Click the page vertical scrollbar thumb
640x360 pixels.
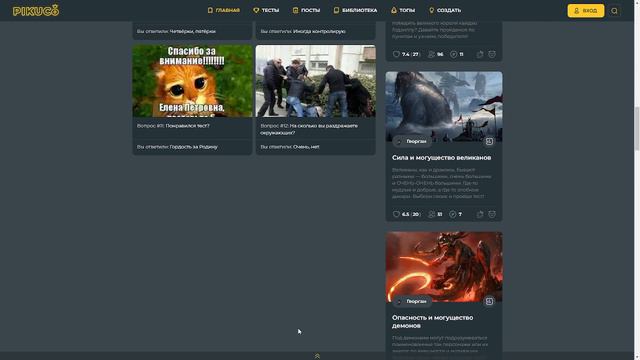pyautogui.click(x=637, y=129)
